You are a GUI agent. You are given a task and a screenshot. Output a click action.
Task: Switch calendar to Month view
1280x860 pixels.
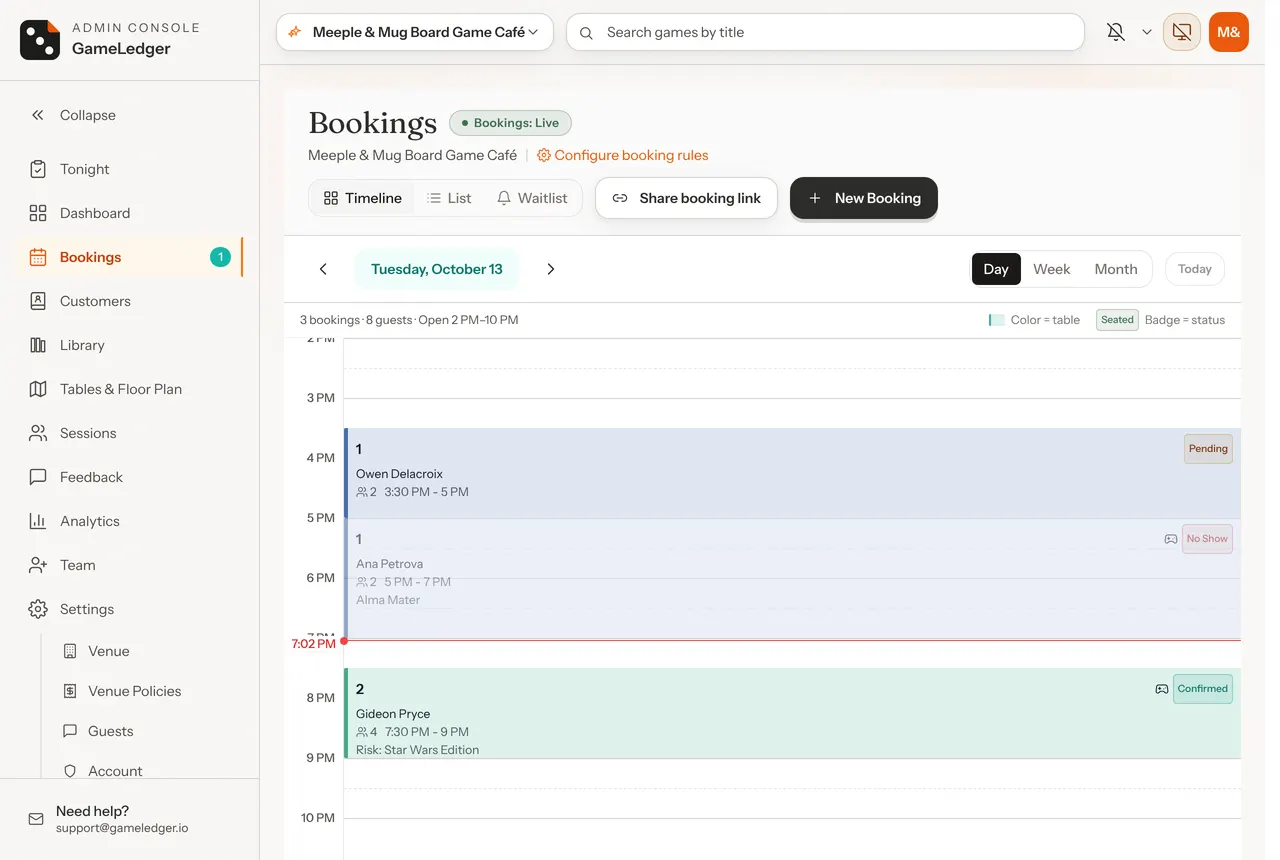point(1116,269)
